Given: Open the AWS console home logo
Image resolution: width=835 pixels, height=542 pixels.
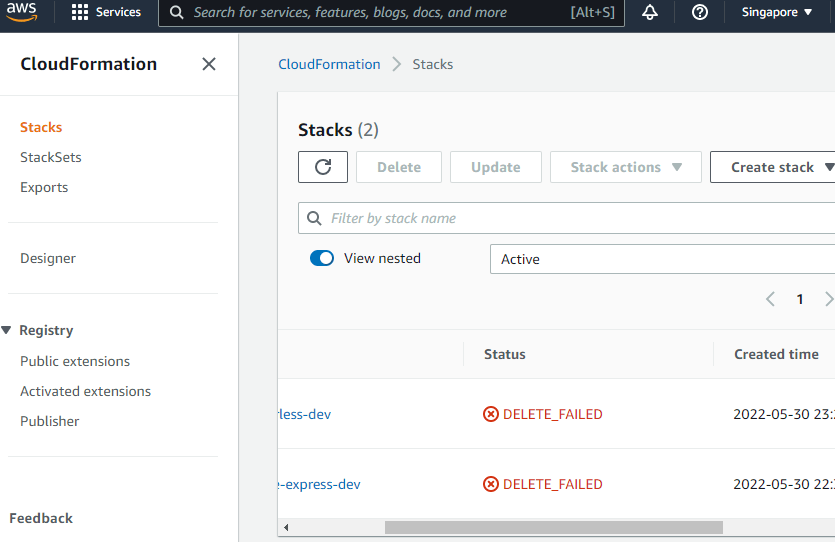Looking at the screenshot, I should tap(21, 12).
